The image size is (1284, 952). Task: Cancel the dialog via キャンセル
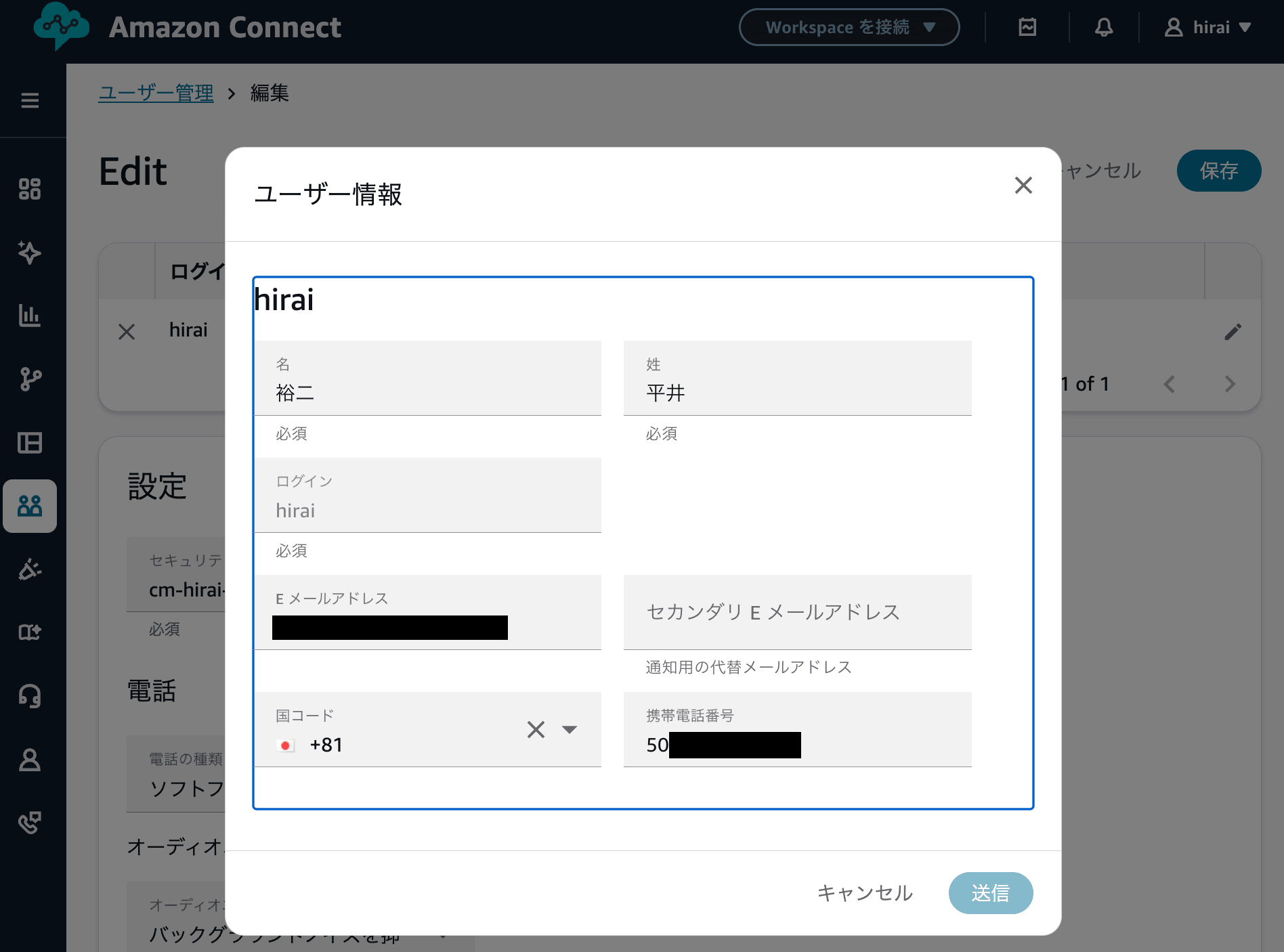point(864,893)
